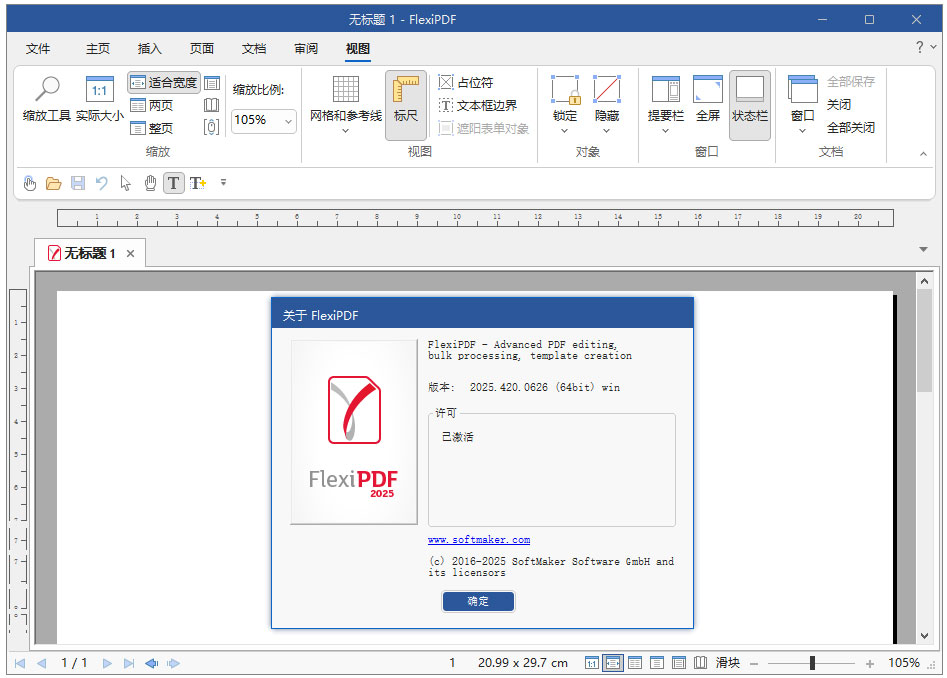Viewport: 947px width, 678px height.
Task: Click the horizontal ruler above the document
Action: pos(475,218)
